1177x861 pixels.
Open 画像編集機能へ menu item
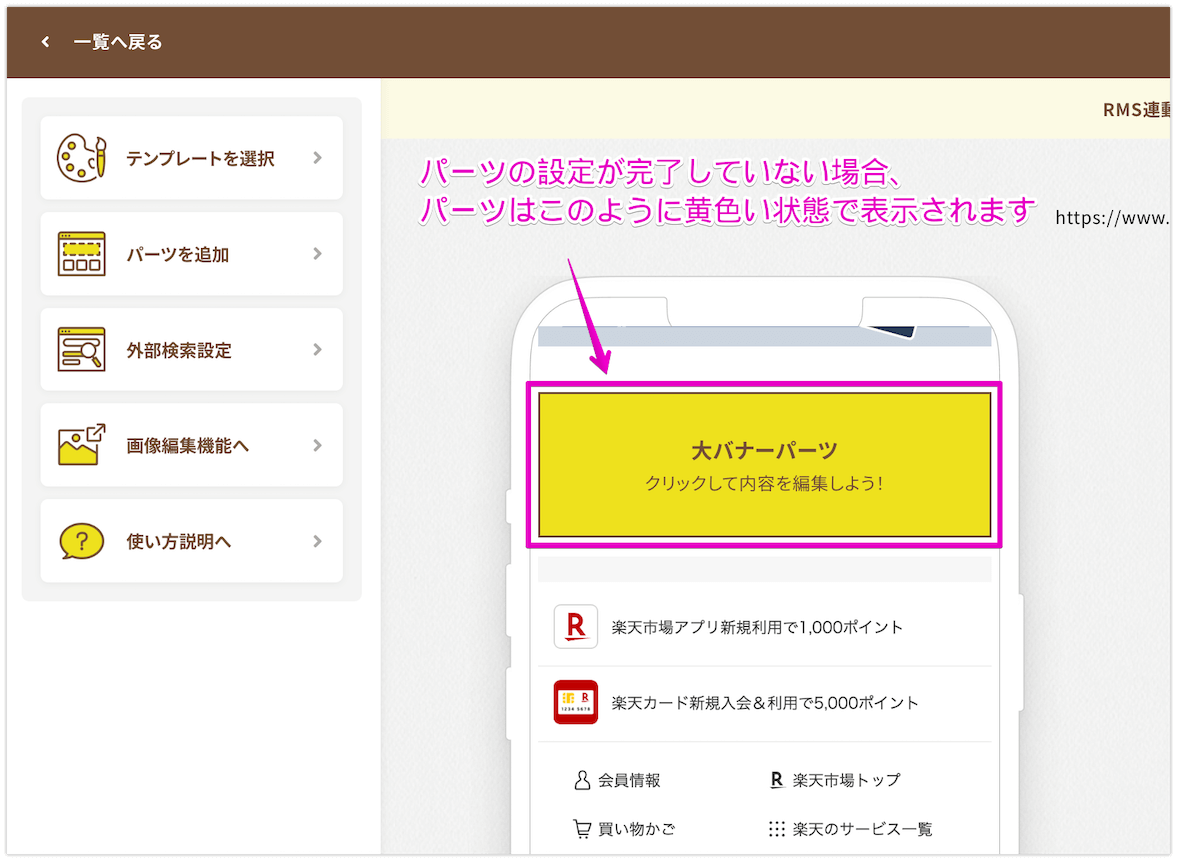coord(191,445)
